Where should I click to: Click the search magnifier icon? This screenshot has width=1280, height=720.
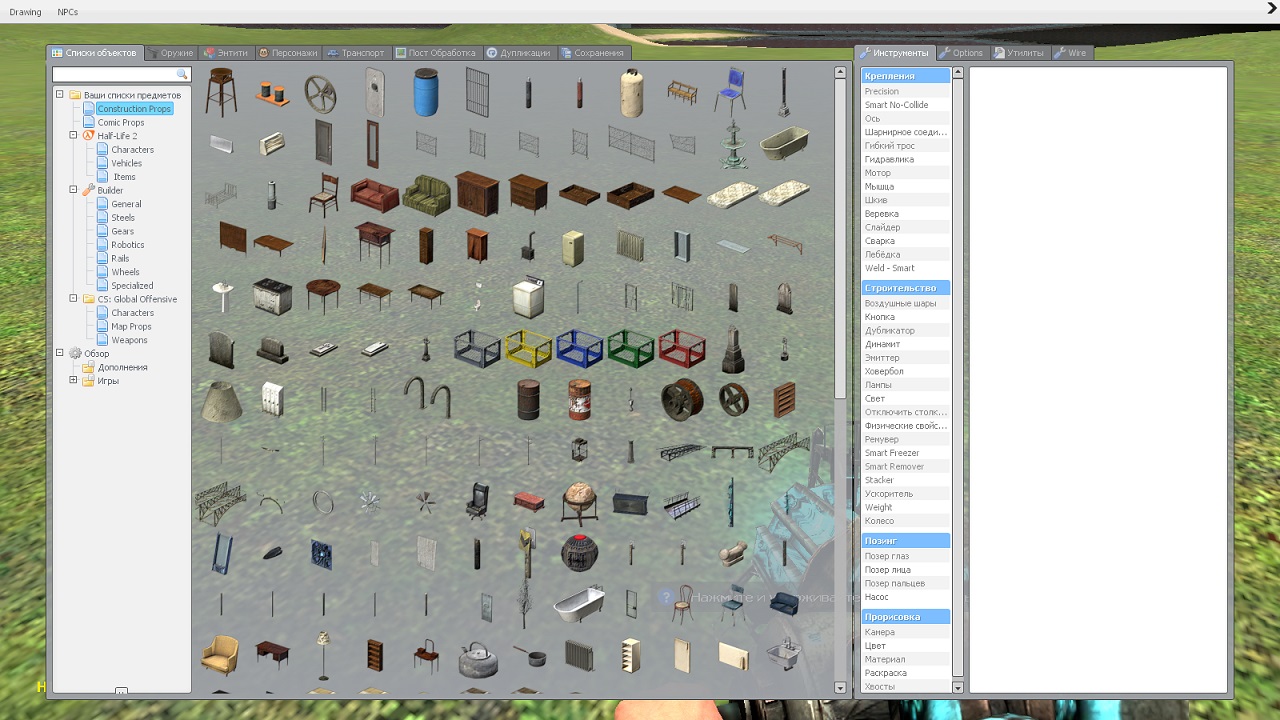[182, 75]
